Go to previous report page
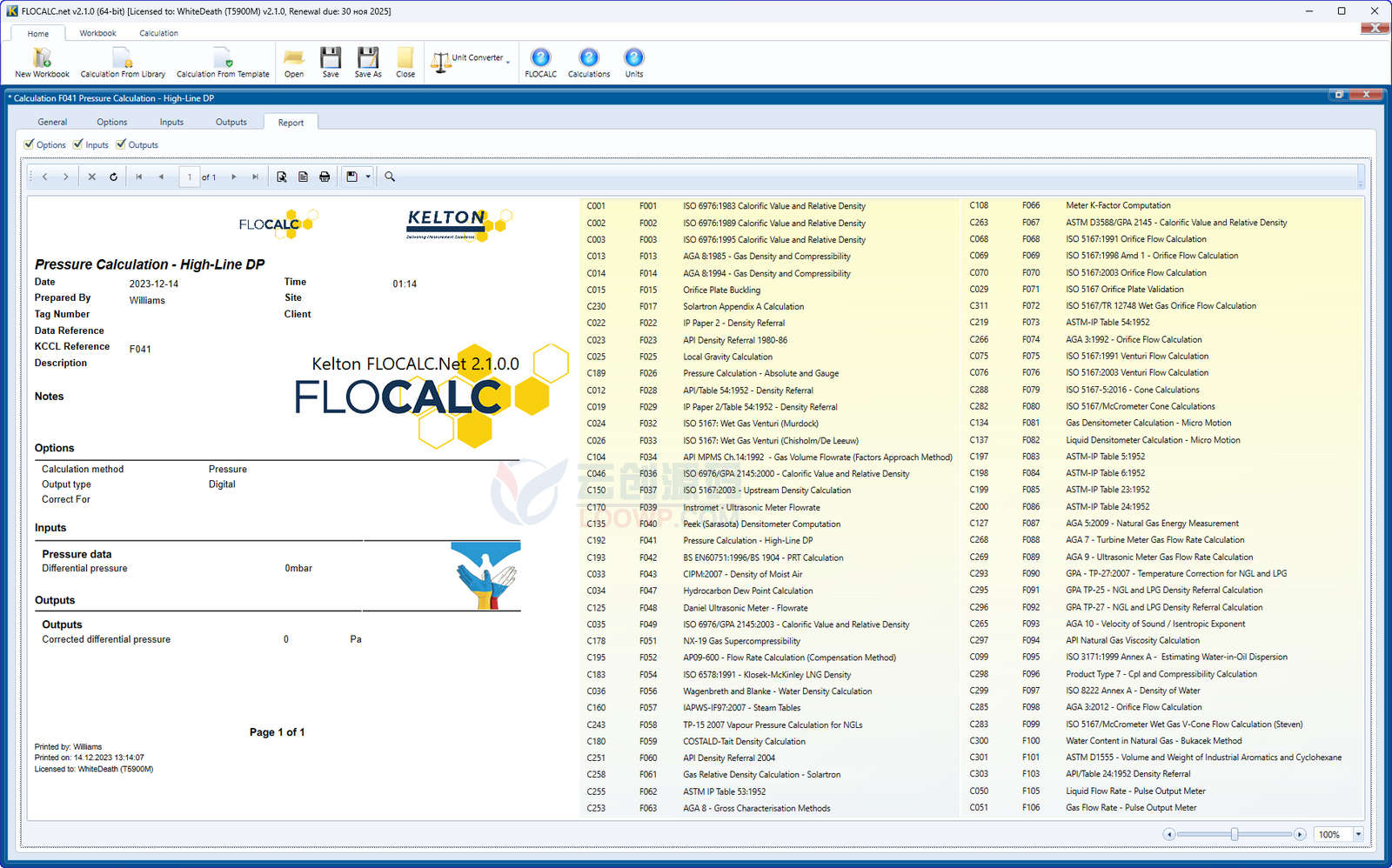The width and height of the screenshot is (1392, 868). (161, 177)
